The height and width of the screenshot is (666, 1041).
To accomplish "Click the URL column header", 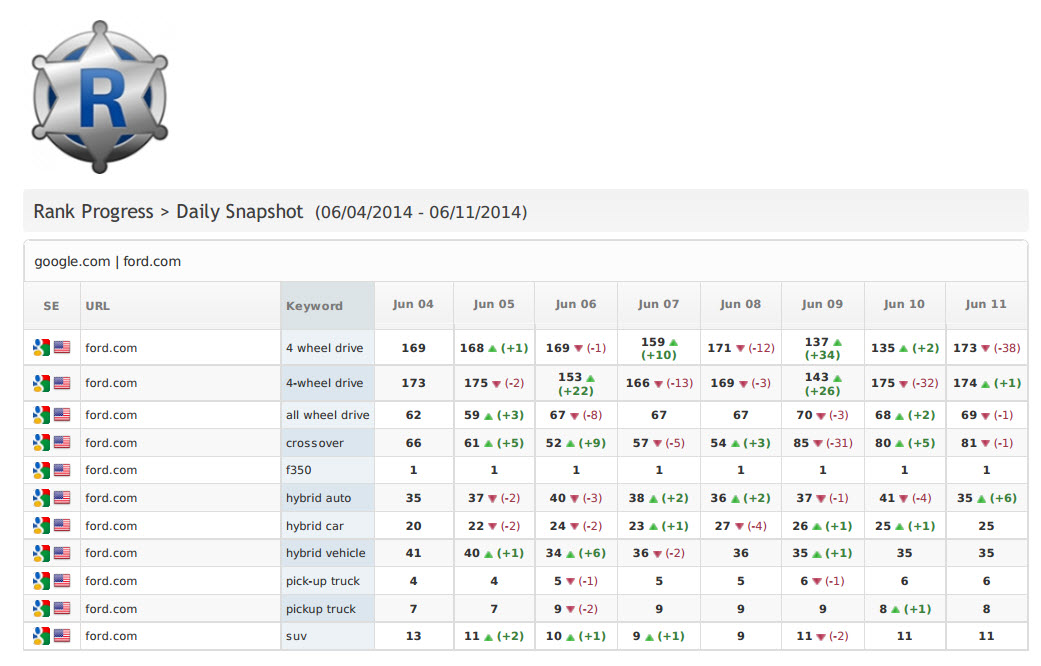I will (180, 305).
